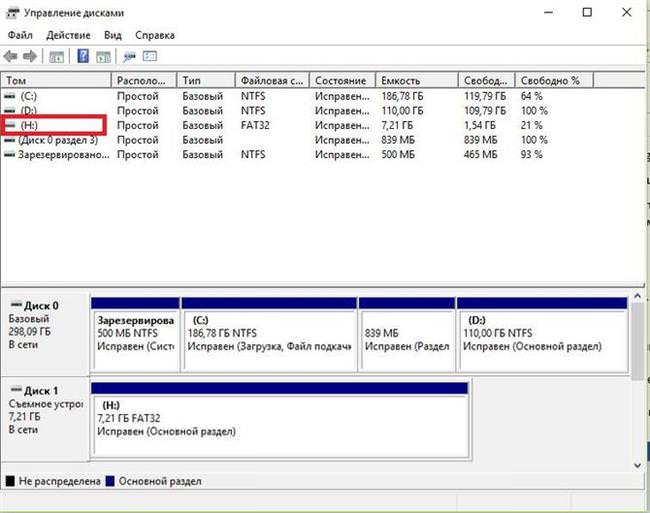Select the 839 МБ recovery partition block
The width and height of the screenshot is (650, 513).
tap(407, 334)
